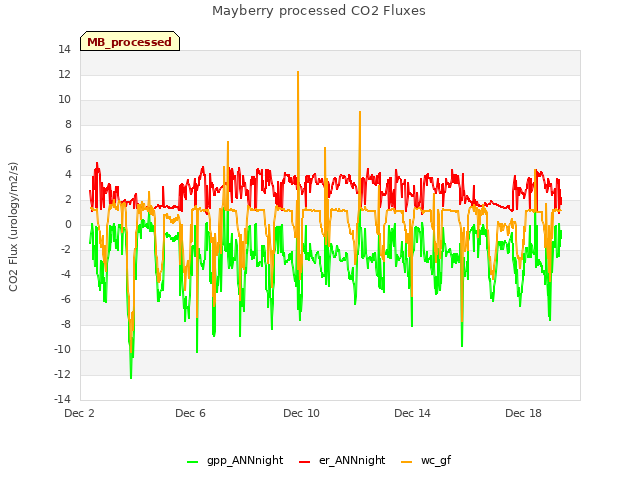The width and height of the screenshot is (640, 480).
Task: Click the green gpp_ANNnight legend swatch
Action: pos(192,462)
